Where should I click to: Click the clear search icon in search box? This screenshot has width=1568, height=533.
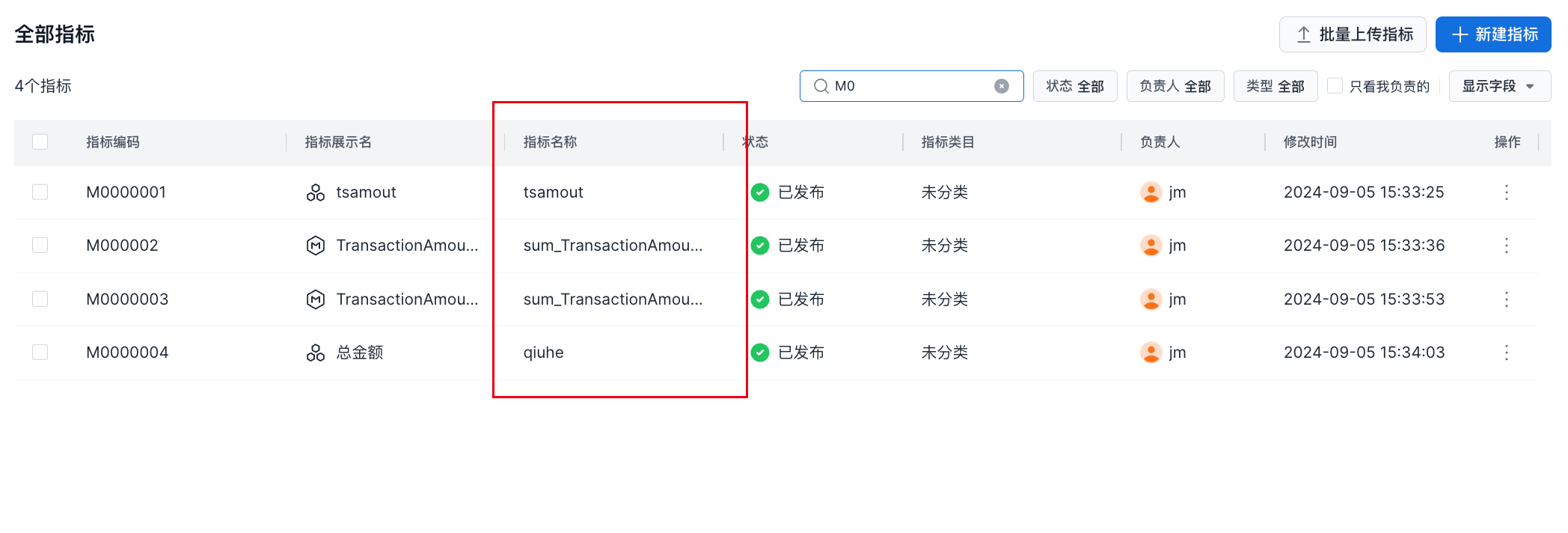[x=1001, y=86]
